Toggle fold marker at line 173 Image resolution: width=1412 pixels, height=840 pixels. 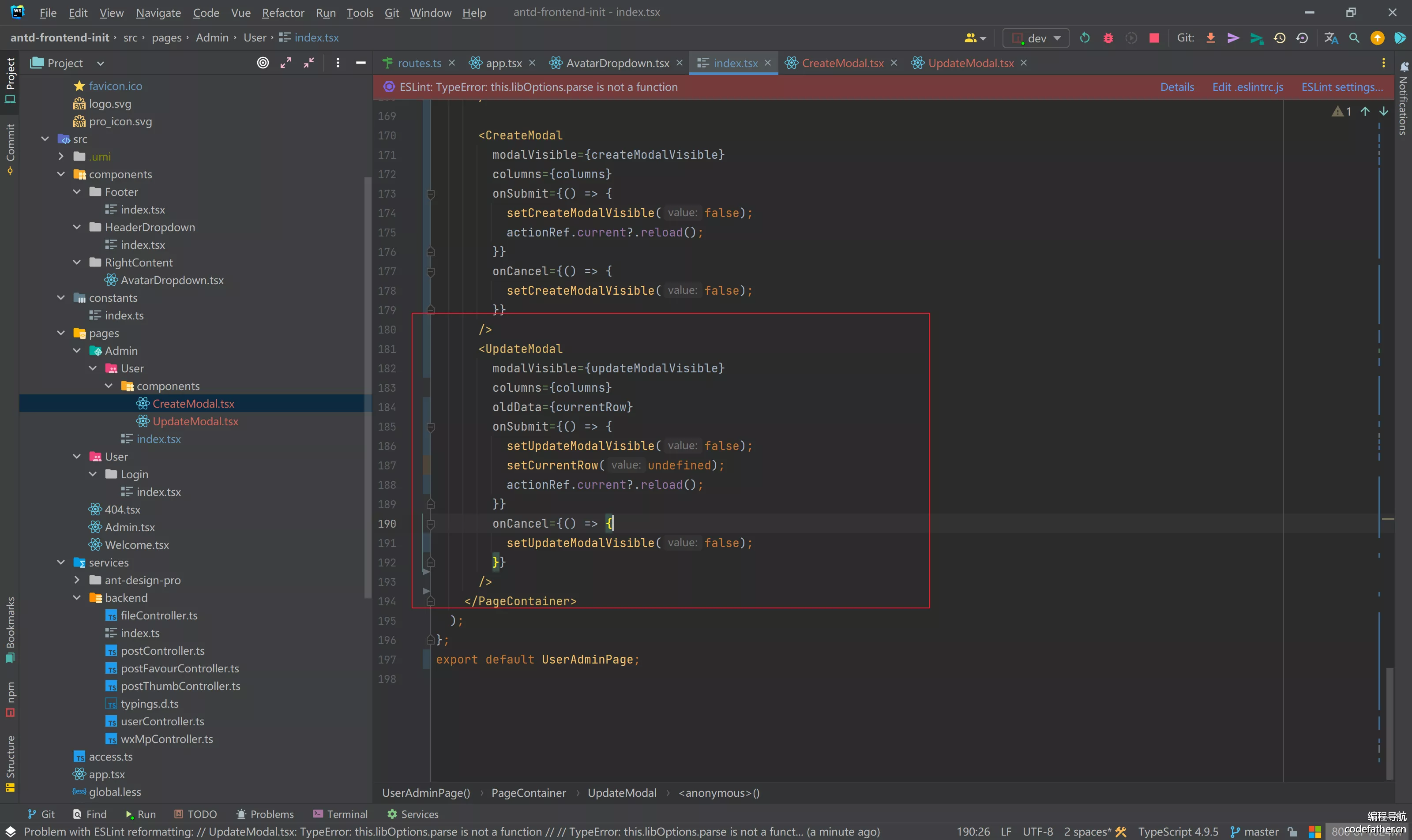[x=430, y=194]
